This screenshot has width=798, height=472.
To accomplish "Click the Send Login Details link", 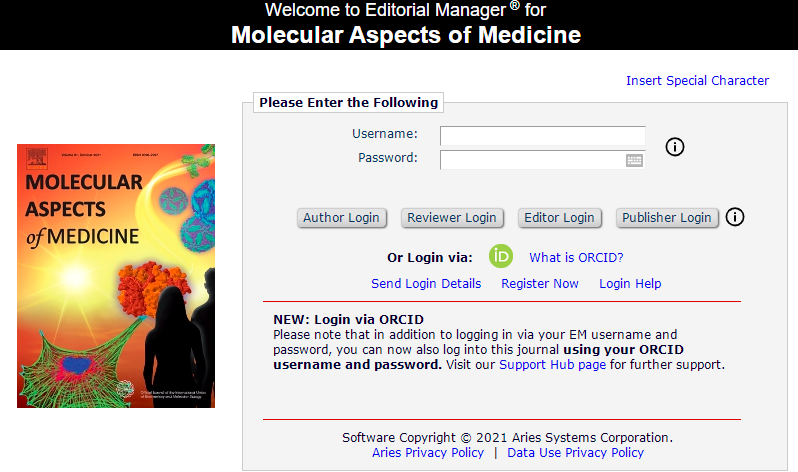I will [426, 284].
